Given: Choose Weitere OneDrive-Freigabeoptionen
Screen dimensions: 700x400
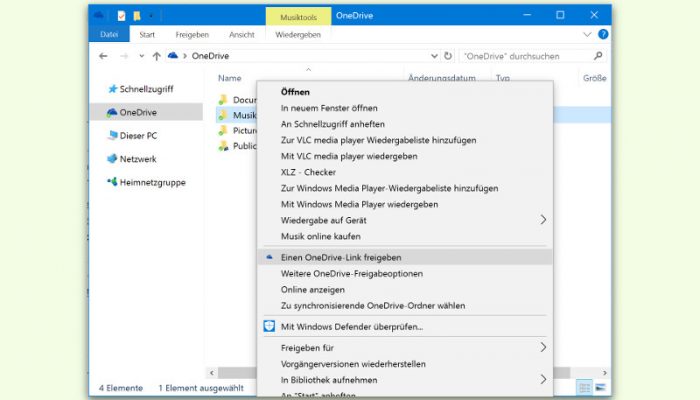Looking at the screenshot, I should 405,274.
